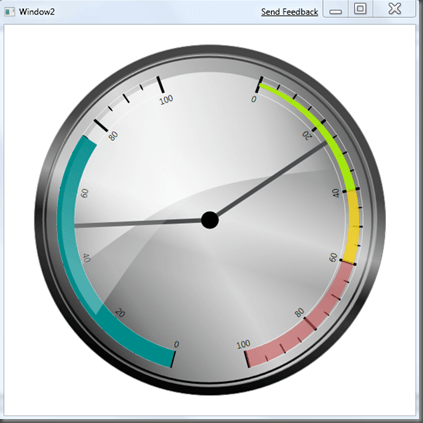This screenshot has height=423, width=423.
Task: Open the Send Feedback link
Action: click(289, 12)
